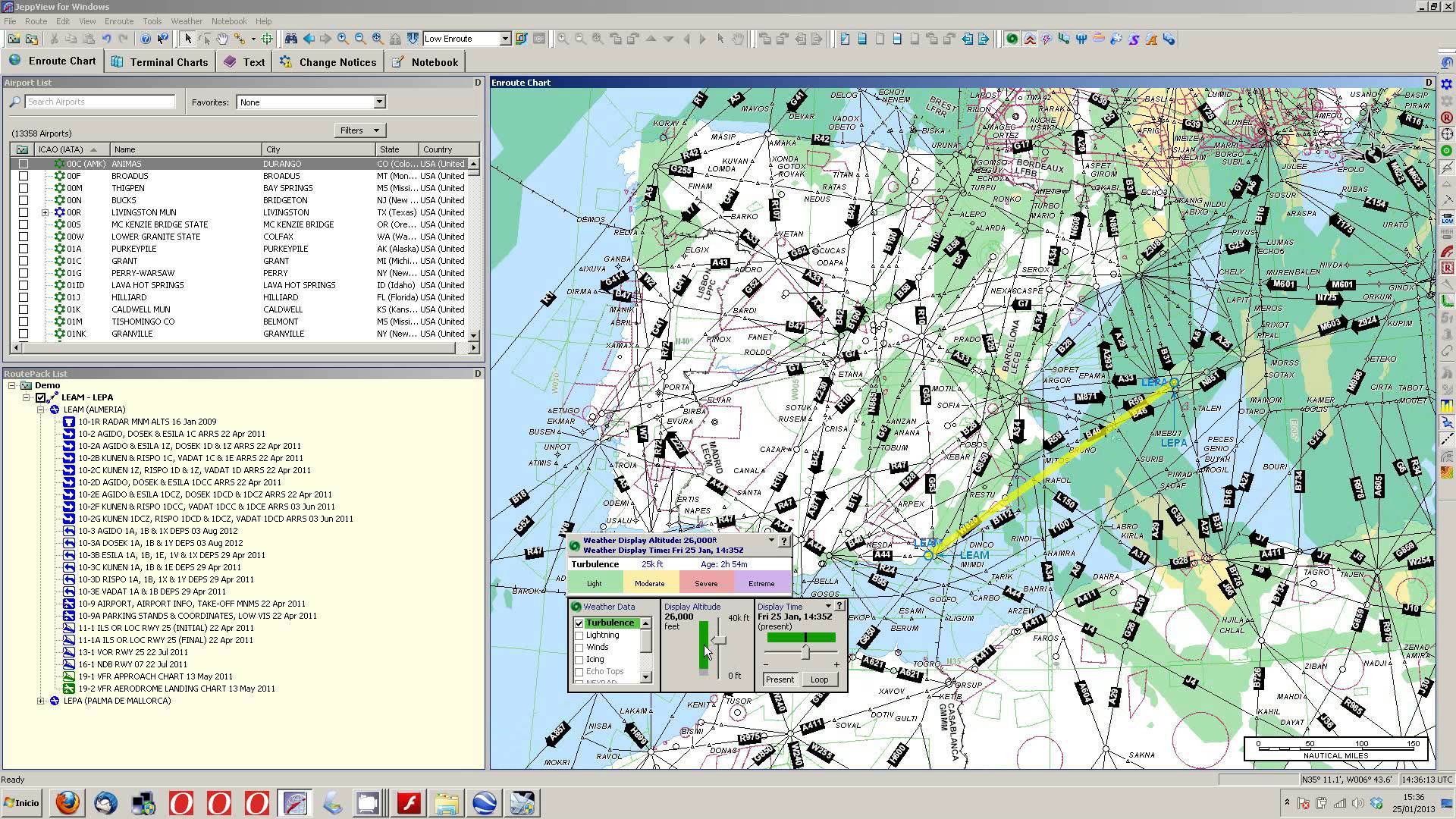
Task: Open the Route menu
Action: coord(36,21)
